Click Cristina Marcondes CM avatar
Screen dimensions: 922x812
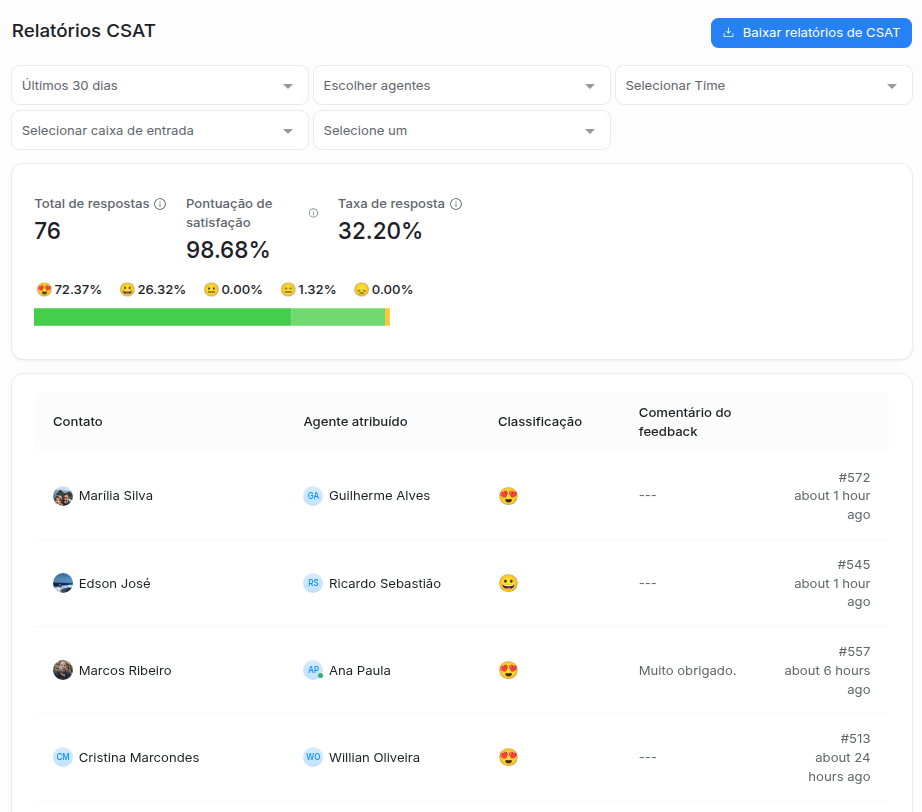point(63,758)
